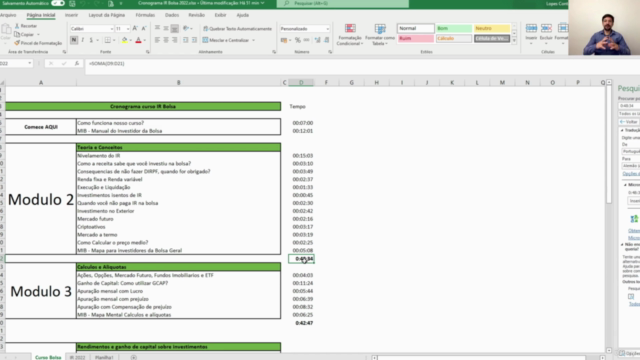Click the Pesquisar search box

point(343,3)
